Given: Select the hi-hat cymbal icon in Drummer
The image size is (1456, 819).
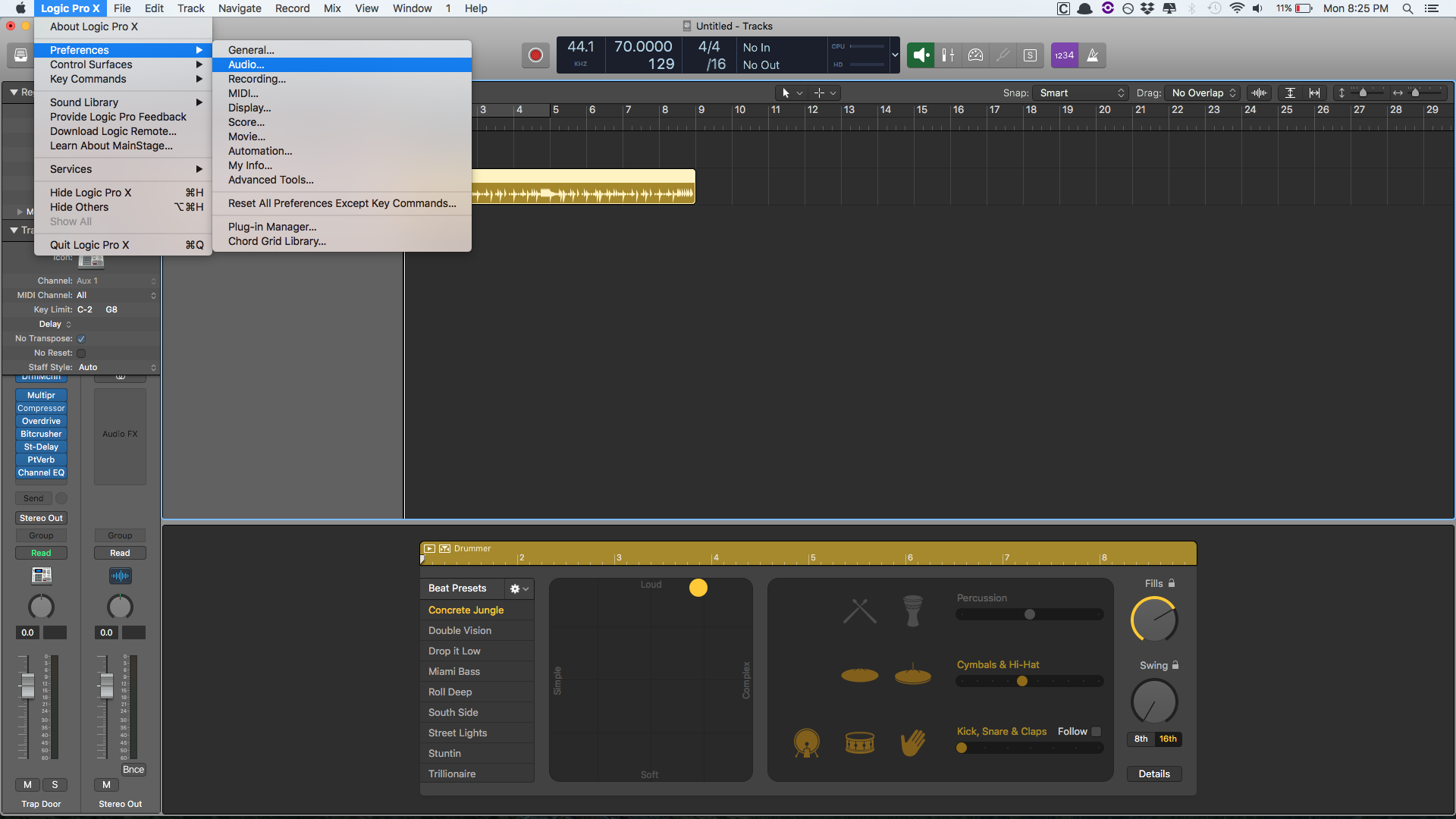Looking at the screenshot, I should [913, 673].
